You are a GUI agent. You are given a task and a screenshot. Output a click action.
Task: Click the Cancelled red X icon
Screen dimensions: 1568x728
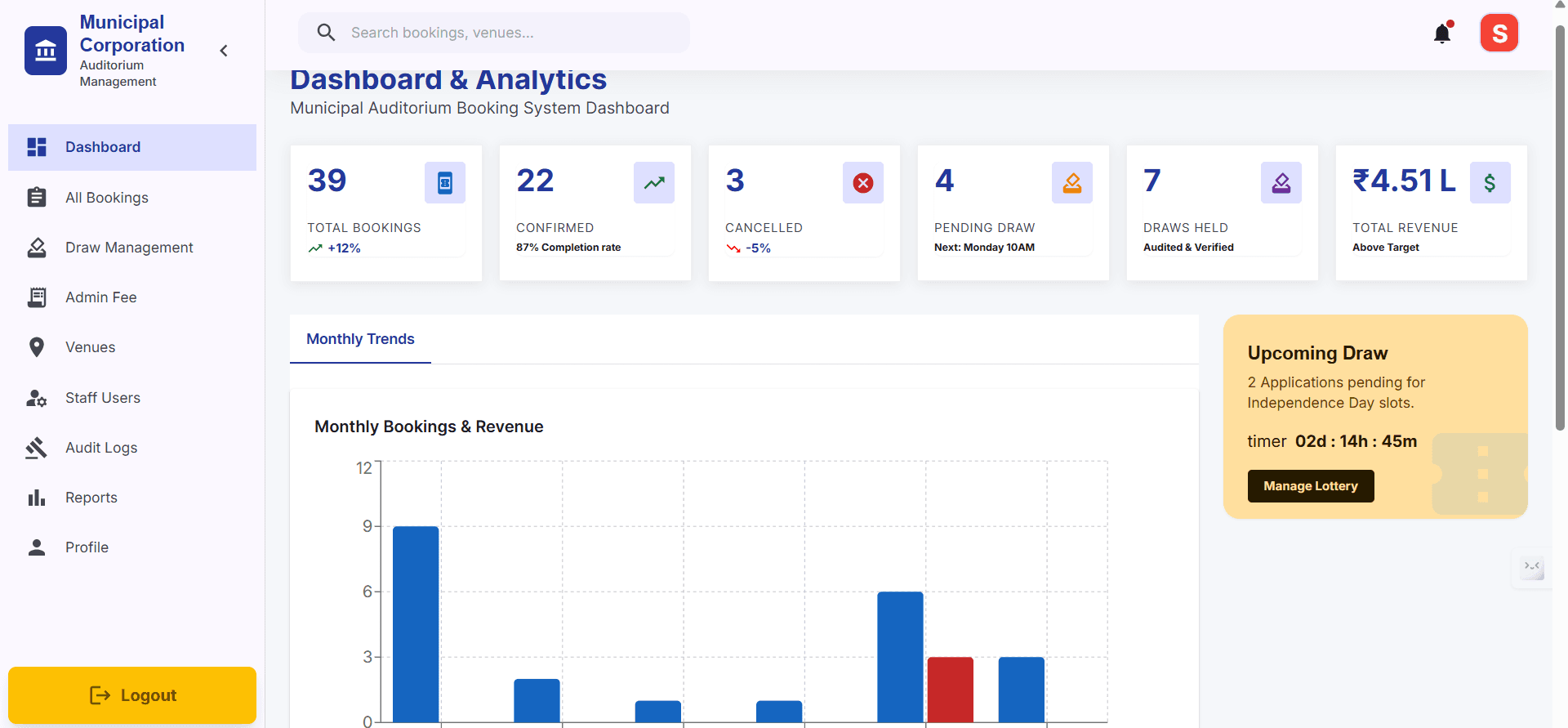(863, 183)
